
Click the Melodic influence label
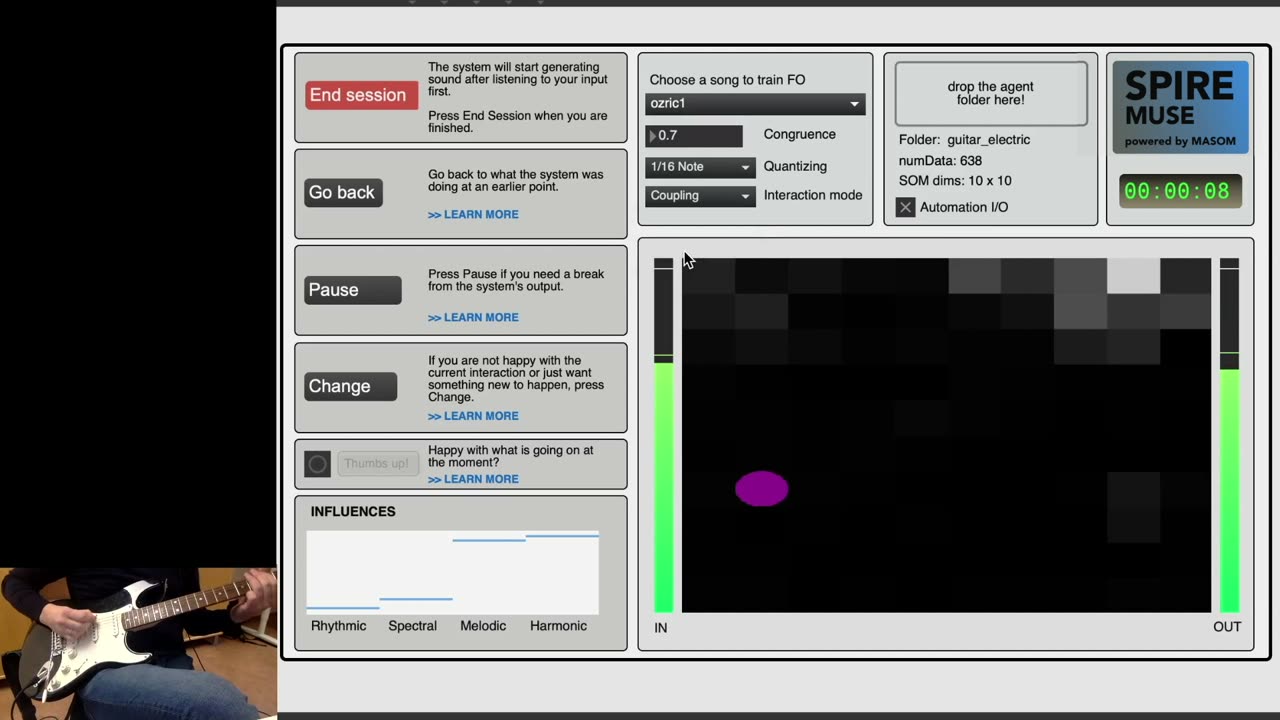coord(483,626)
